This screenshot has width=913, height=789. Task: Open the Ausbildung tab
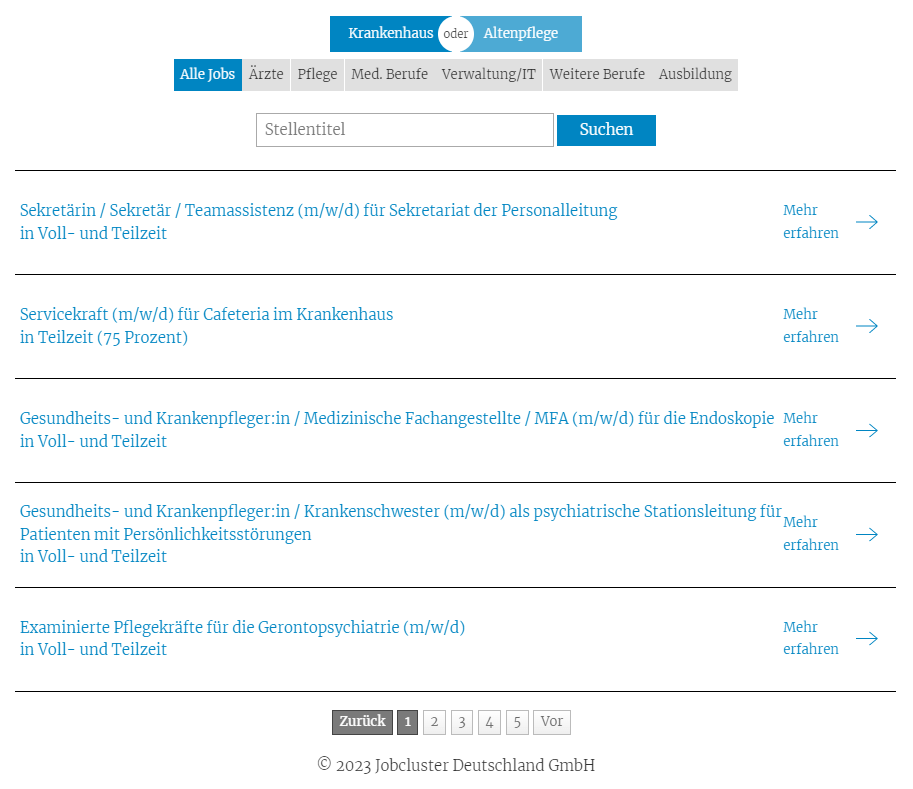point(694,75)
